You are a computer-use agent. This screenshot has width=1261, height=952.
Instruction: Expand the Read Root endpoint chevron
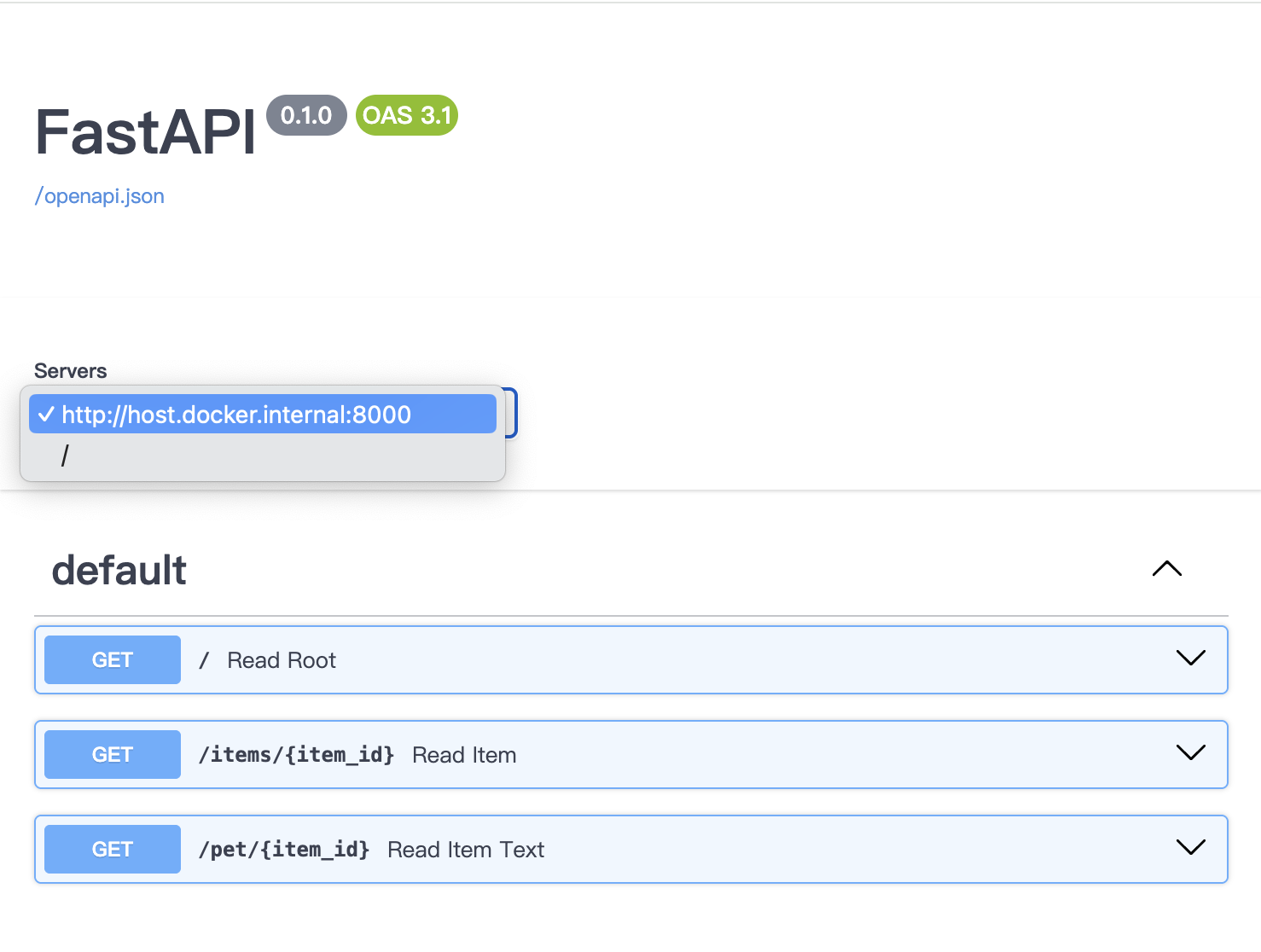pos(1190,659)
